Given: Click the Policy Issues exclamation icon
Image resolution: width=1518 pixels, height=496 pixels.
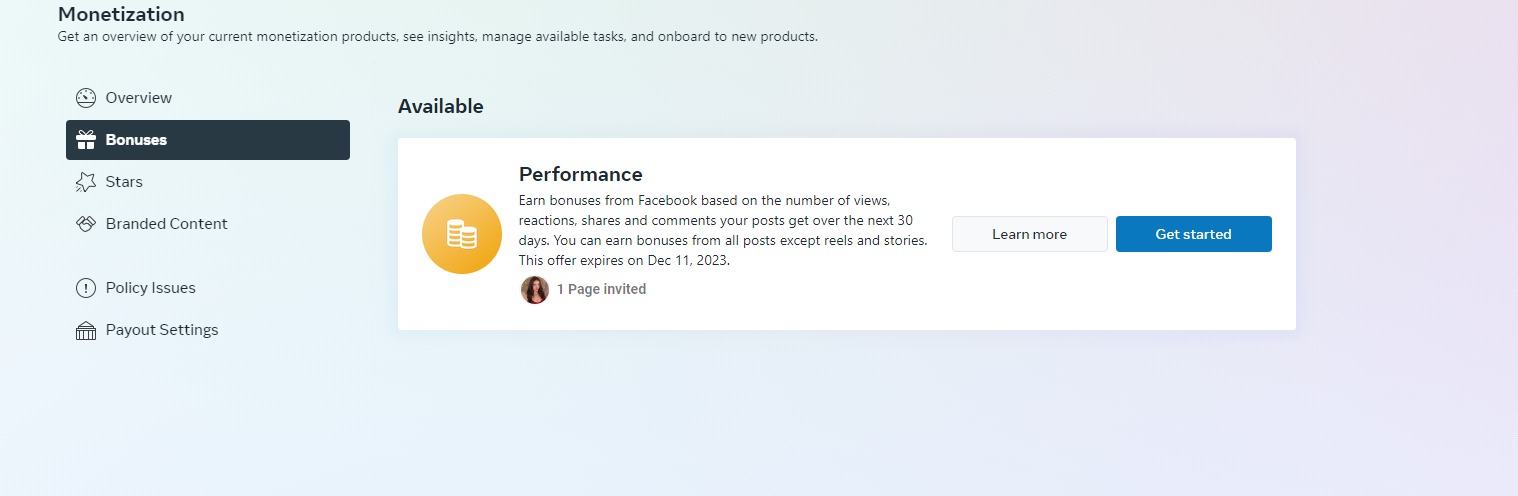Looking at the screenshot, I should pyautogui.click(x=86, y=288).
